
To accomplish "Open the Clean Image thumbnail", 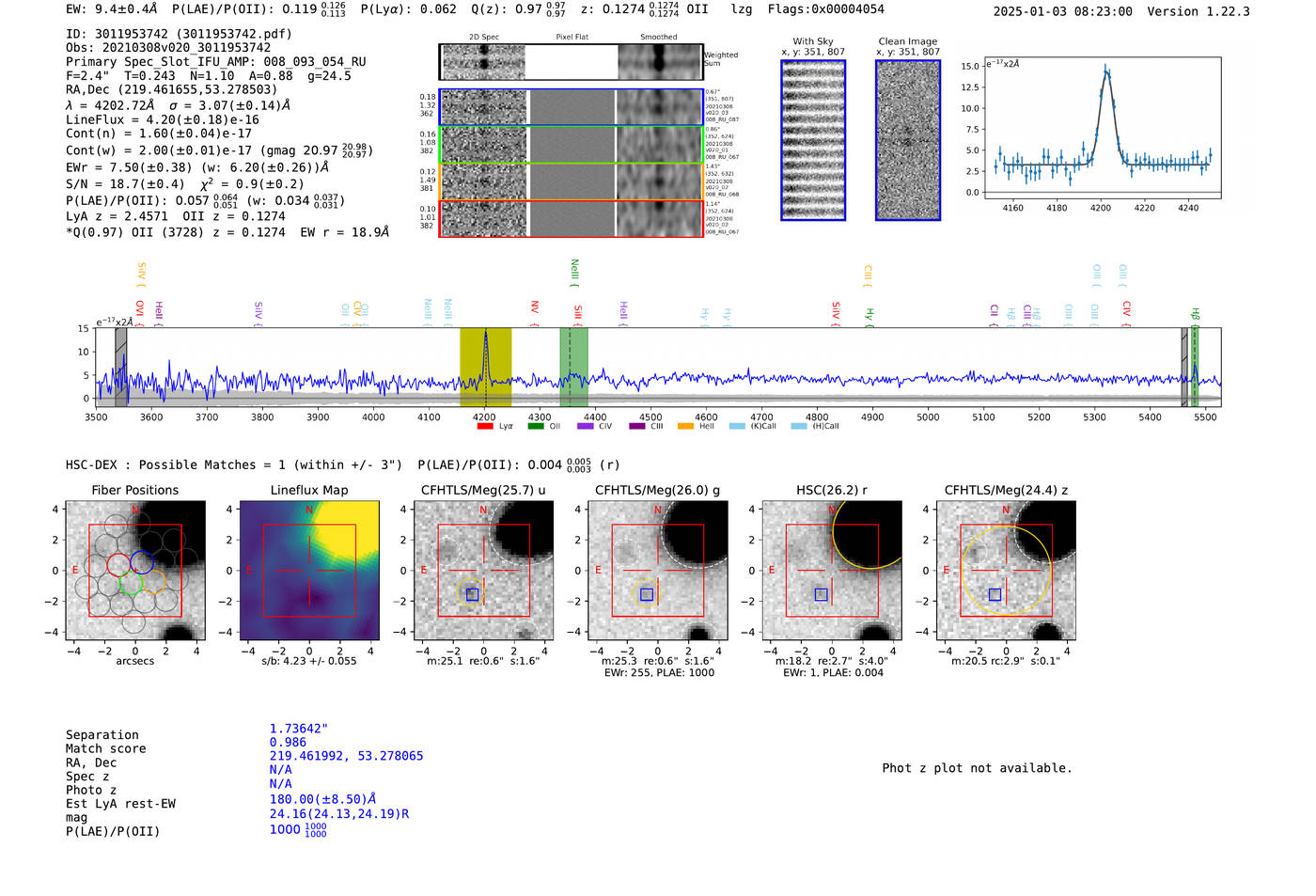I will [x=908, y=140].
